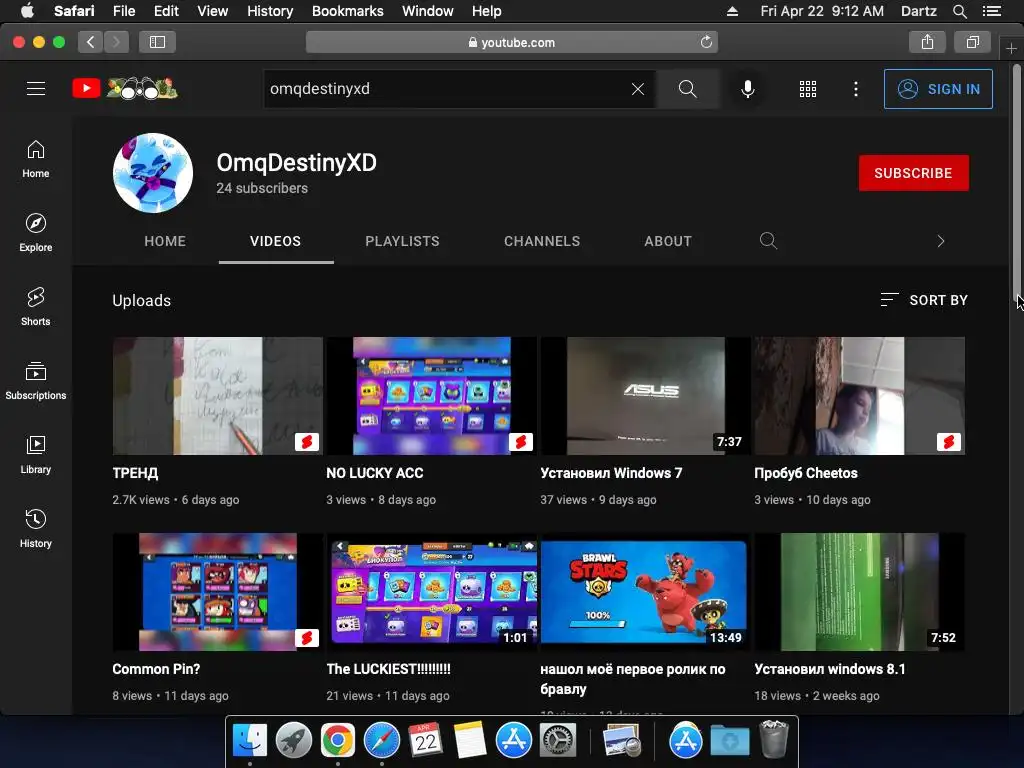Open the View menu
1024x768 pixels.
(x=212, y=11)
